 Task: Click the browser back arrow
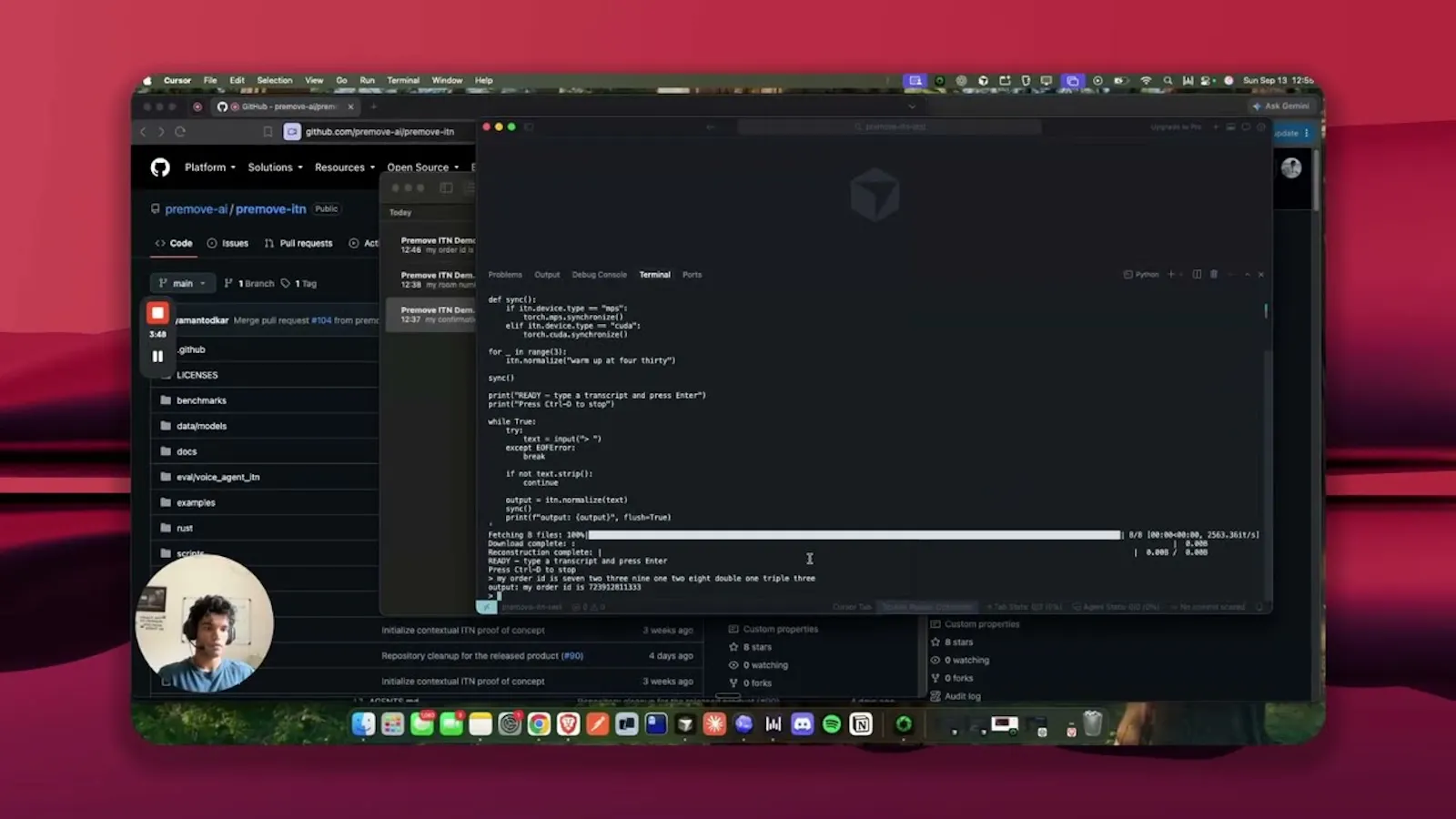pos(143,132)
